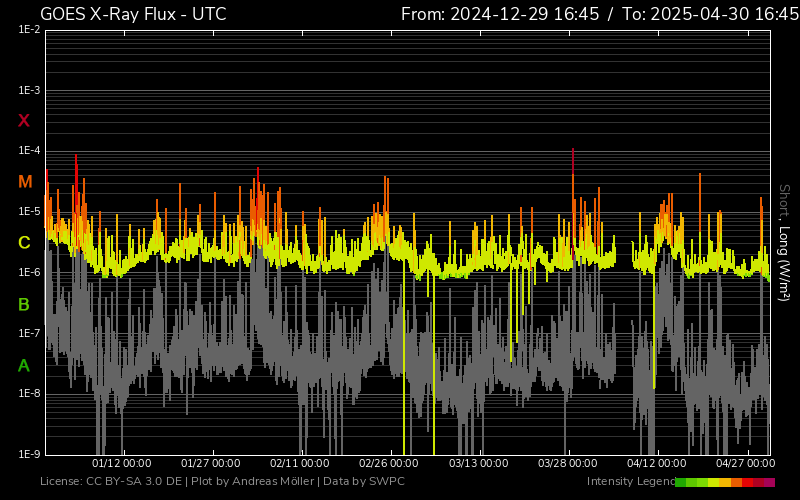Click the 1E-4 y-axis label
This screenshot has width=800, height=500.
(x=30, y=151)
